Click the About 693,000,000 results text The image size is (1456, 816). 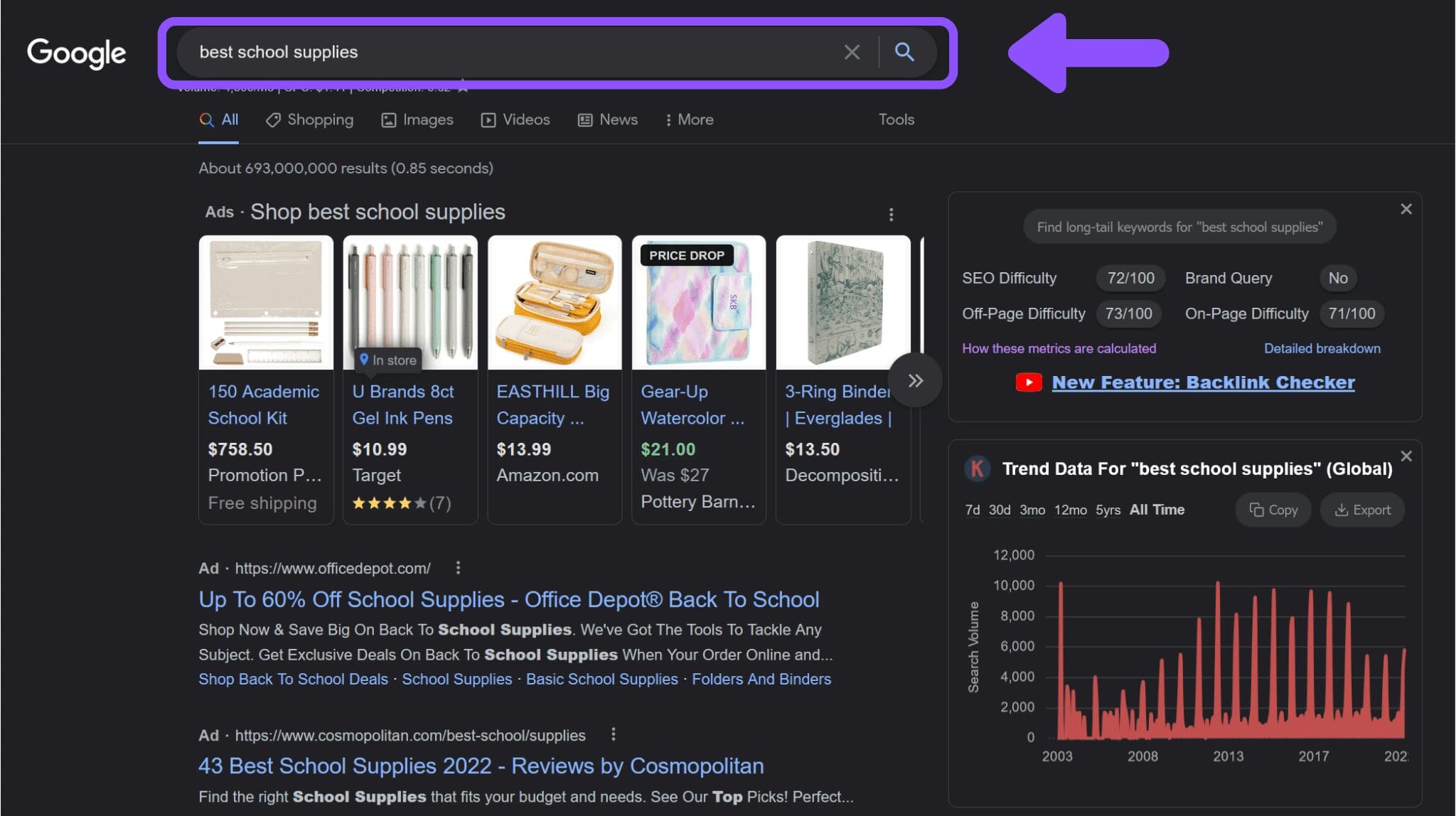[x=346, y=168]
